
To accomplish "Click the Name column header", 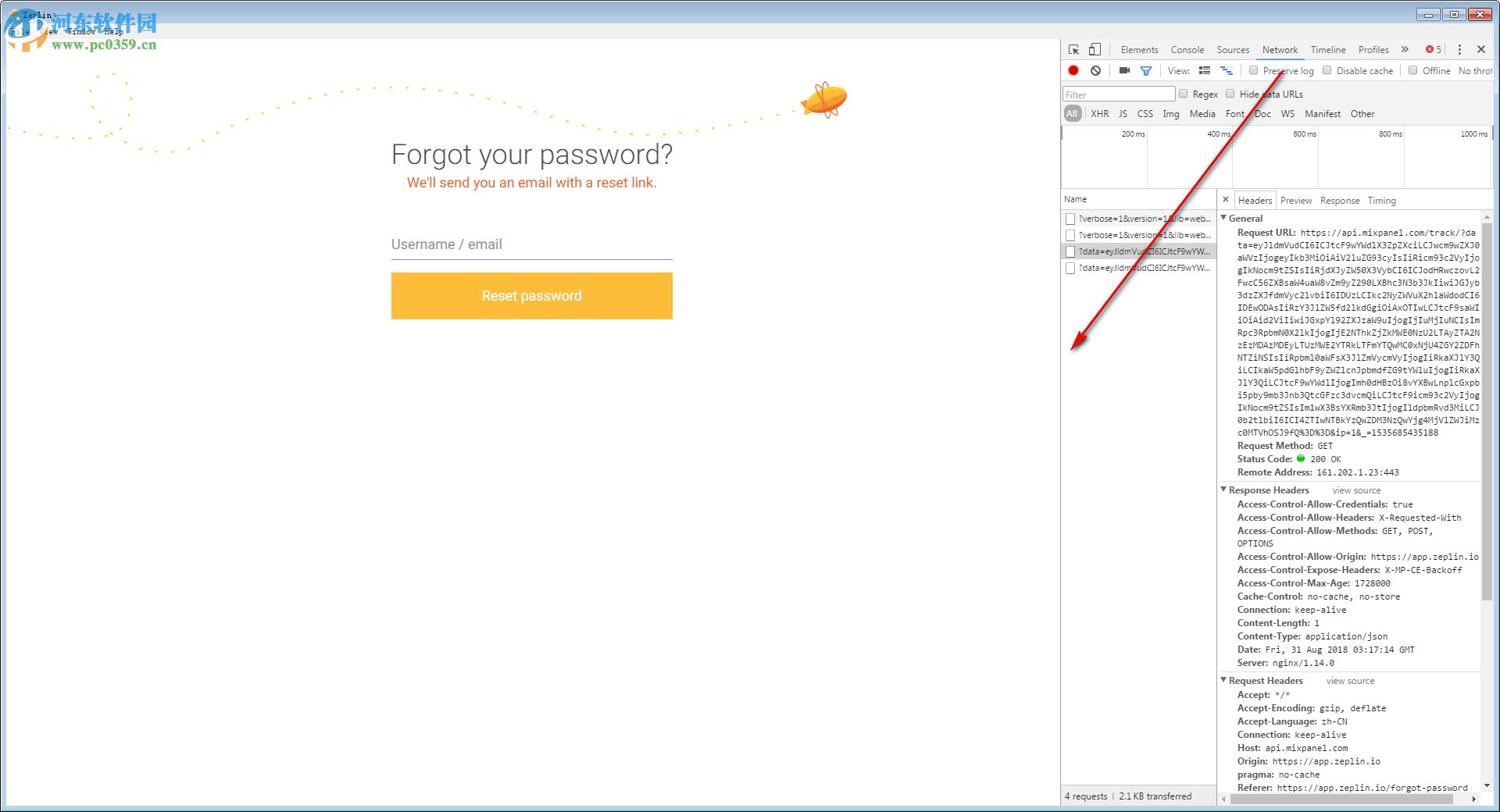I will (x=1075, y=199).
